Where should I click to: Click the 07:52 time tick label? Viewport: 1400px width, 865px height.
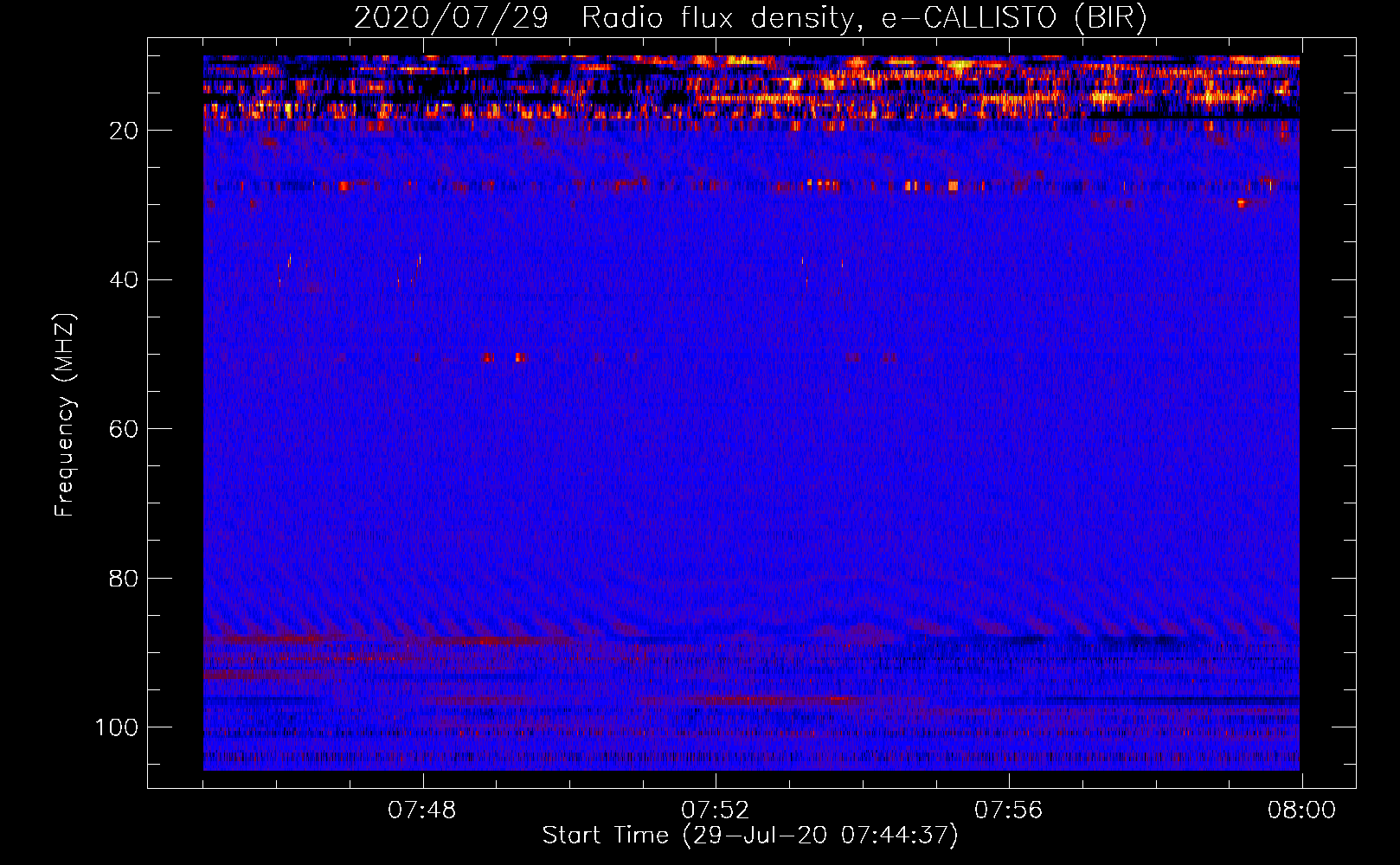point(715,811)
